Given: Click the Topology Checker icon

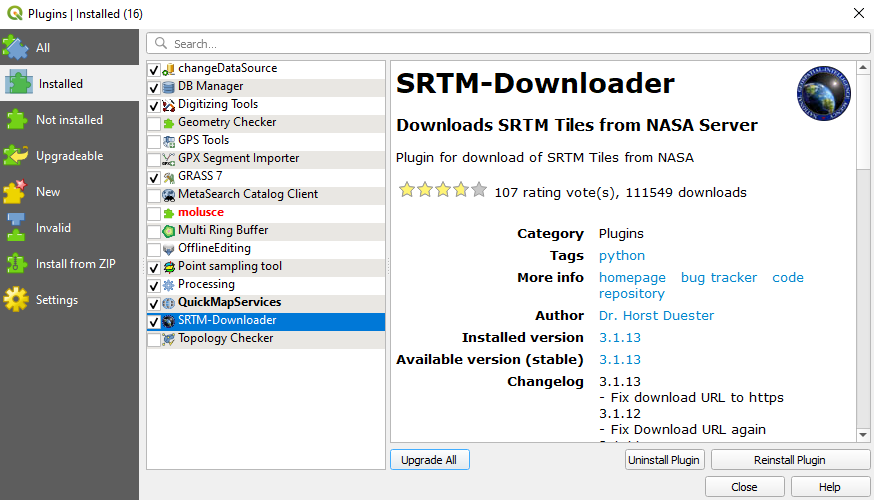Looking at the screenshot, I should 168,339.
